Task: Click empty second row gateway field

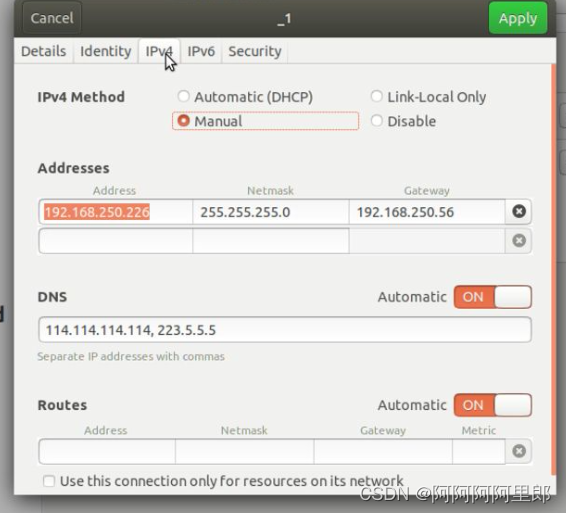Action: [427, 241]
